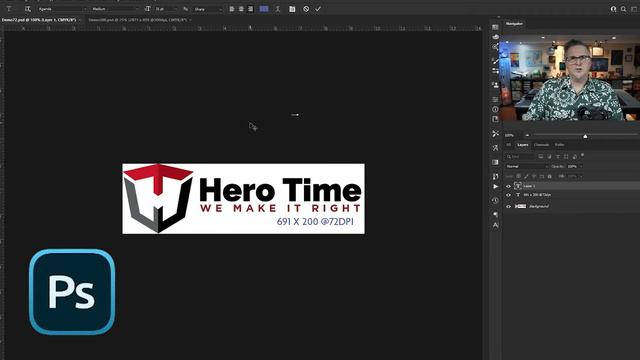Hide the Layer 1 text layer
This screenshot has width=640, height=360.
(x=509, y=186)
